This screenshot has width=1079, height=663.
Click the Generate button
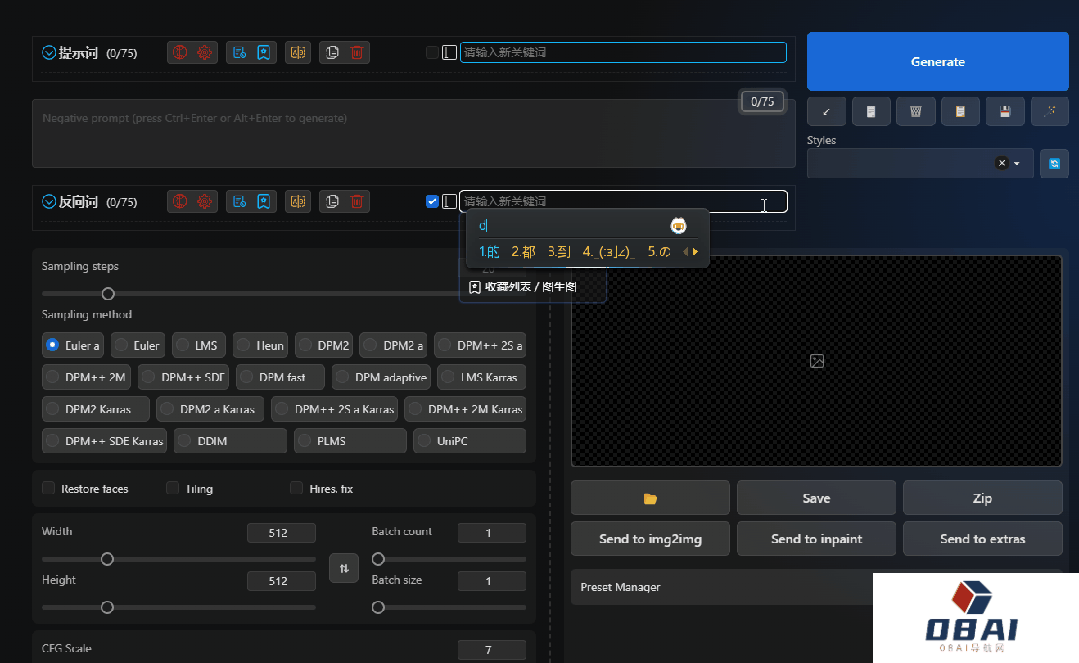pos(937,62)
